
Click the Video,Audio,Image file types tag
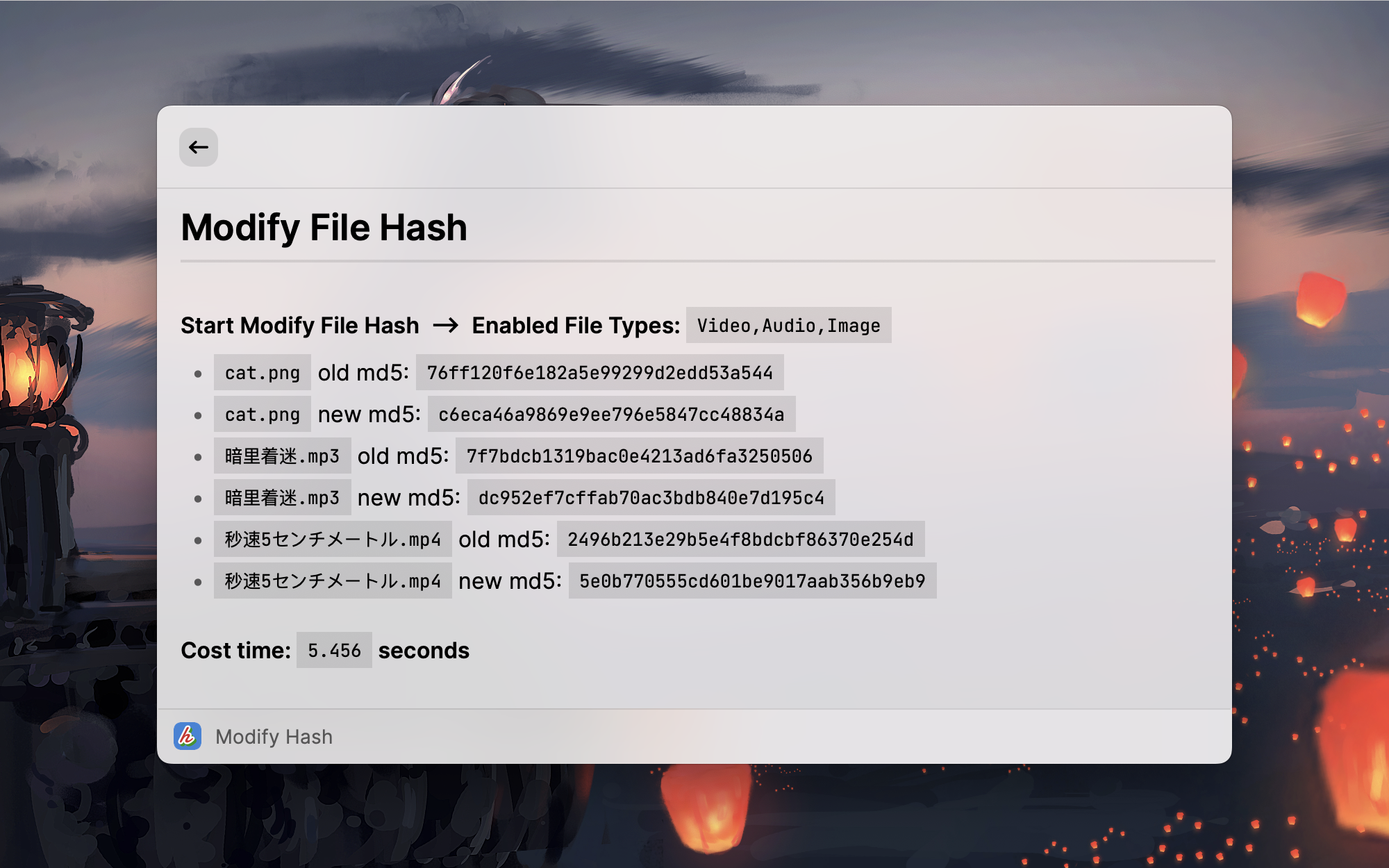pos(788,326)
